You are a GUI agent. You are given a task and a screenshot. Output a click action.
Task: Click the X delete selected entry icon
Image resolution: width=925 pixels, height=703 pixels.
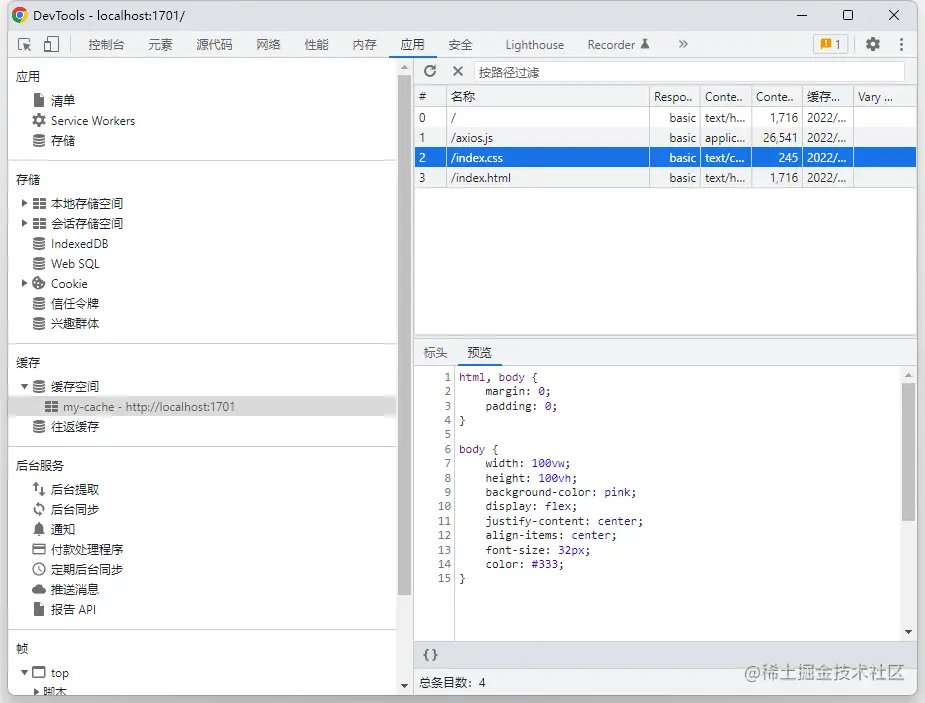(x=458, y=71)
